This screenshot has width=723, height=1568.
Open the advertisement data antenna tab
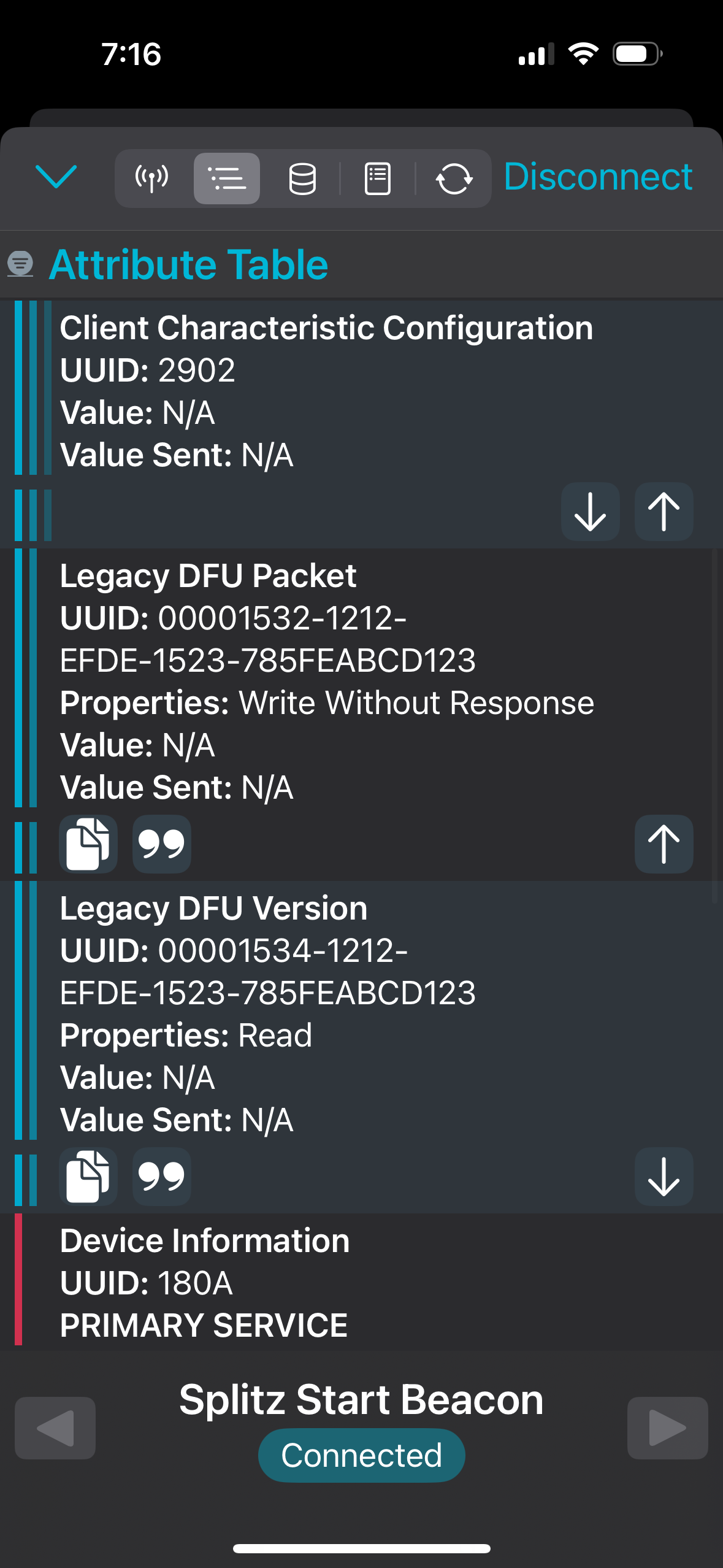point(151,179)
